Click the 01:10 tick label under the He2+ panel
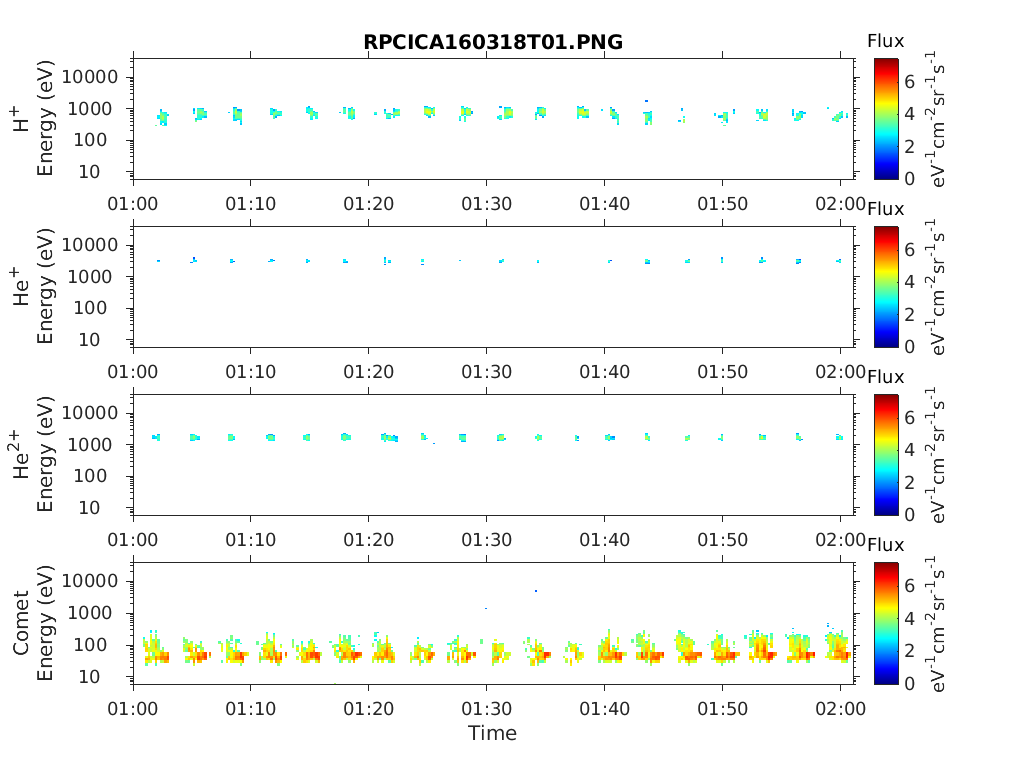The width and height of the screenshot is (1024, 768). coord(251,540)
